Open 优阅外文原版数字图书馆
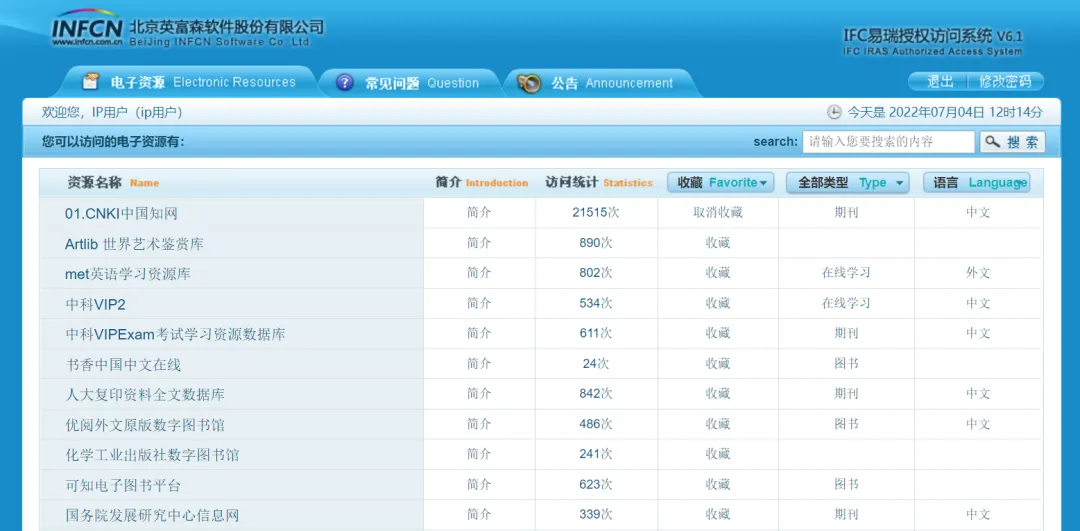Image resolution: width=1080 pixels, height=531 pixels. point(145,425)
